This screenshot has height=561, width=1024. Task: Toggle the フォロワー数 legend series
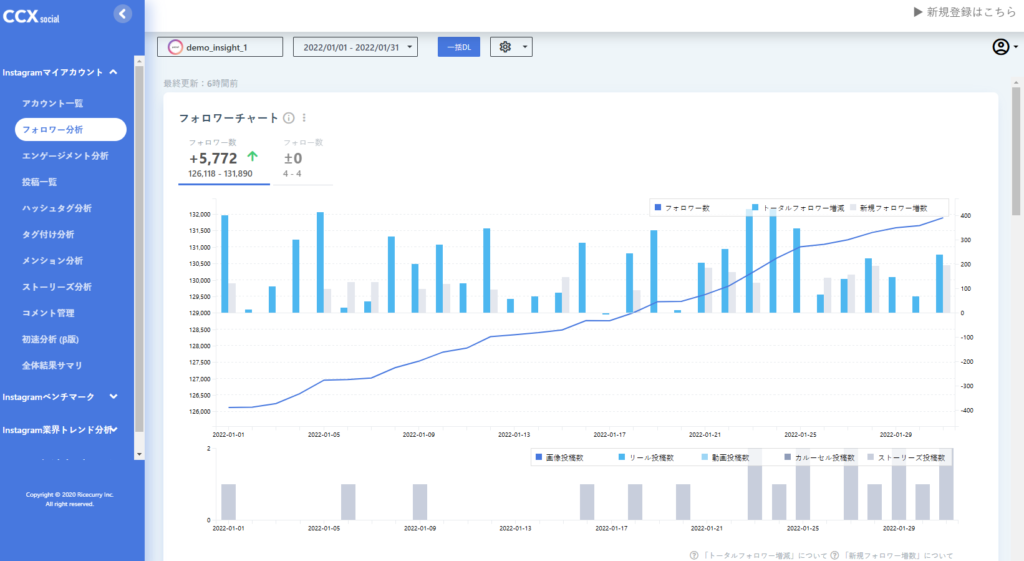(x=682, y=208)
